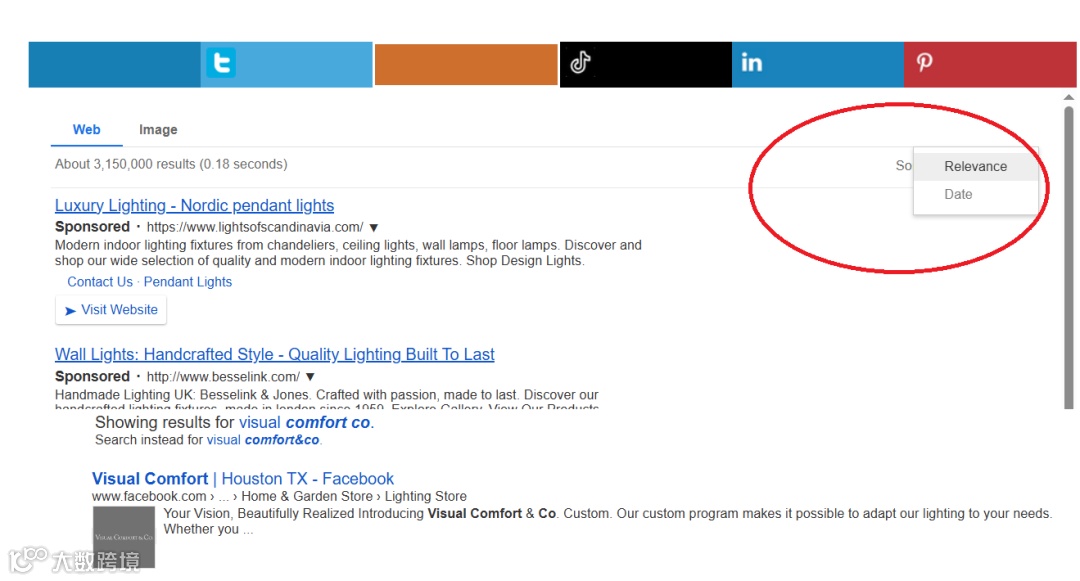Switch to the Image tab
This screenshot has height=581, width=1080.
[158, 129]
